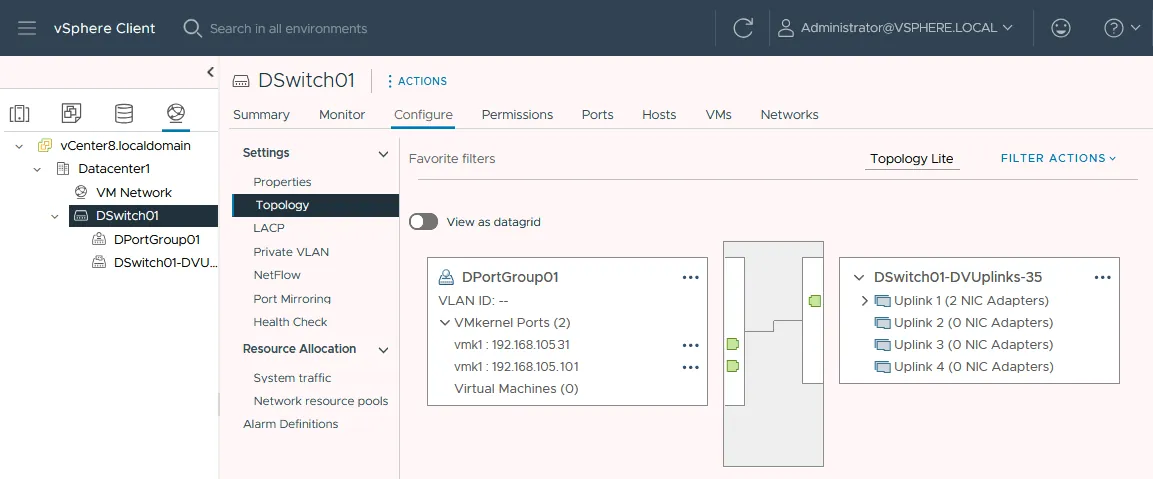Open the Summary tab
Viewport: 1153px width, 479px height.
[x=261, y=115]
